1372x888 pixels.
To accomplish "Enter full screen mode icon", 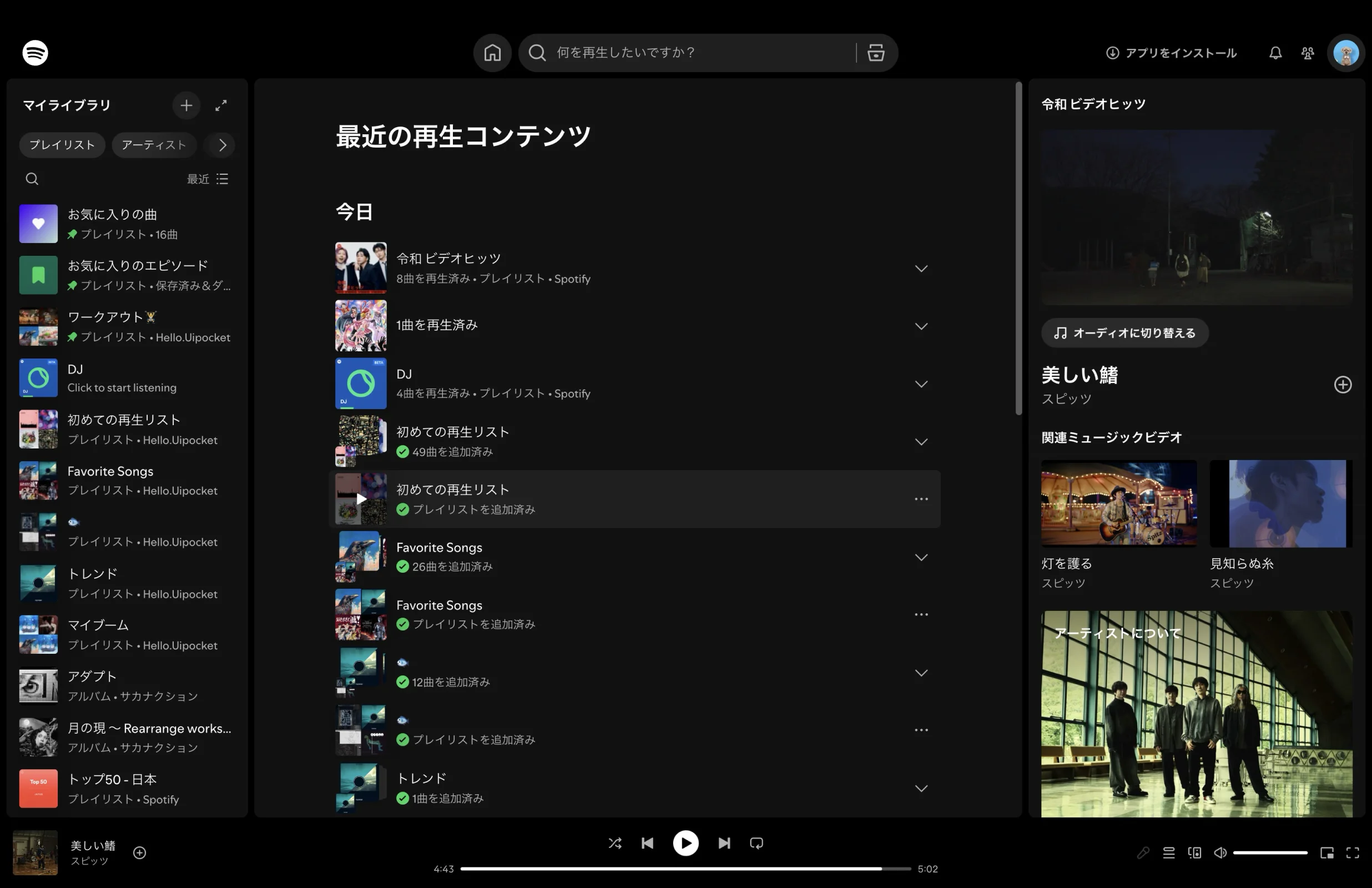I will pyautogui.click(x=1353, y=853).
